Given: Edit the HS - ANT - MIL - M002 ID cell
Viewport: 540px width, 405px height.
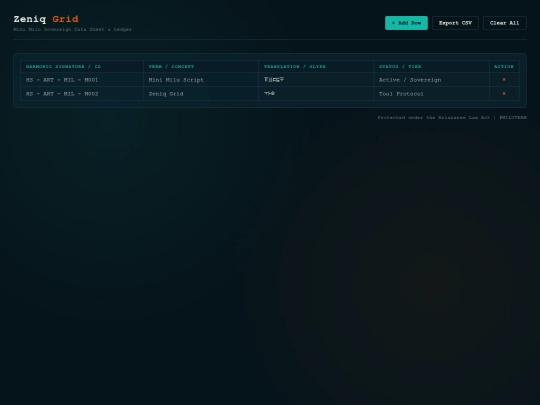Looking at the screenshot, I should [x=82, y=94].
